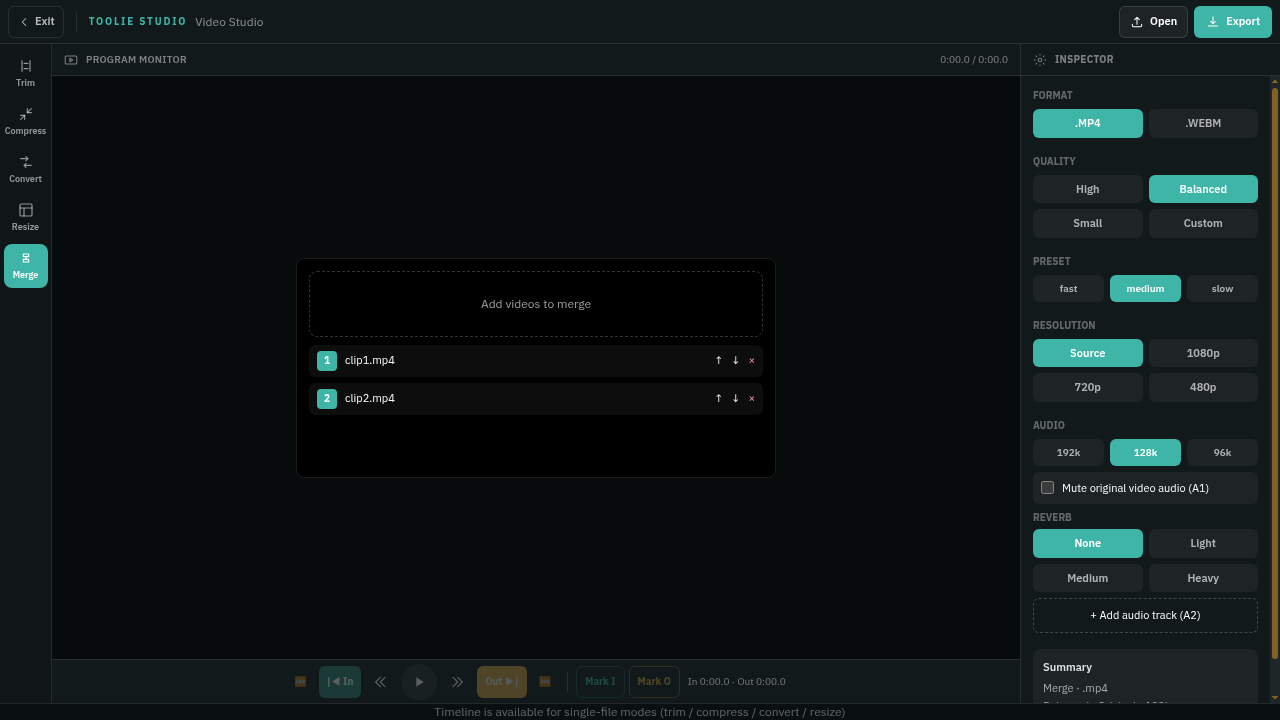
Task: Select clip1.mp4 row
Action: [x=536, y=361]
